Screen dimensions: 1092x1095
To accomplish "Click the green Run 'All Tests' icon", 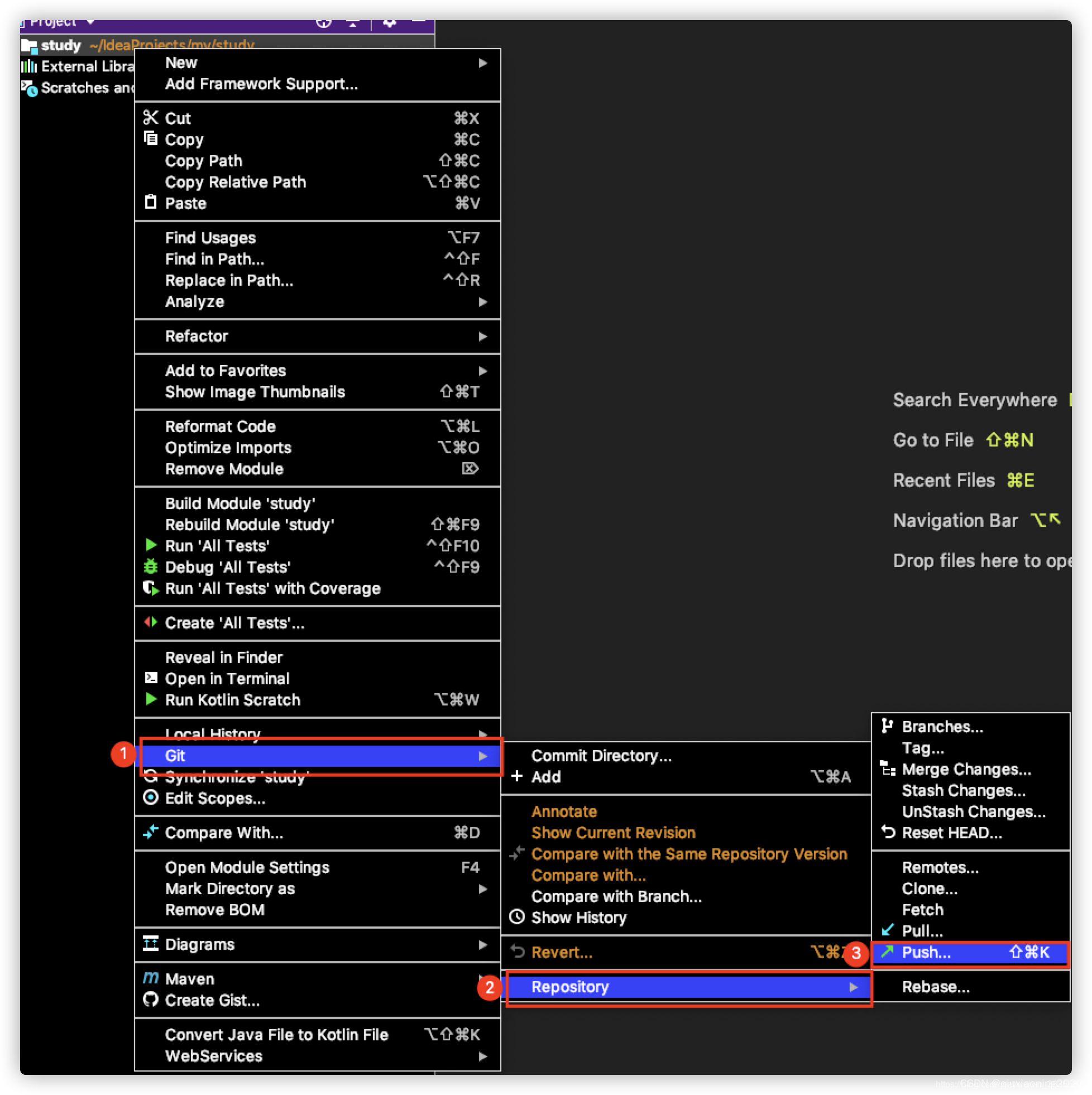I will (150, 546).
